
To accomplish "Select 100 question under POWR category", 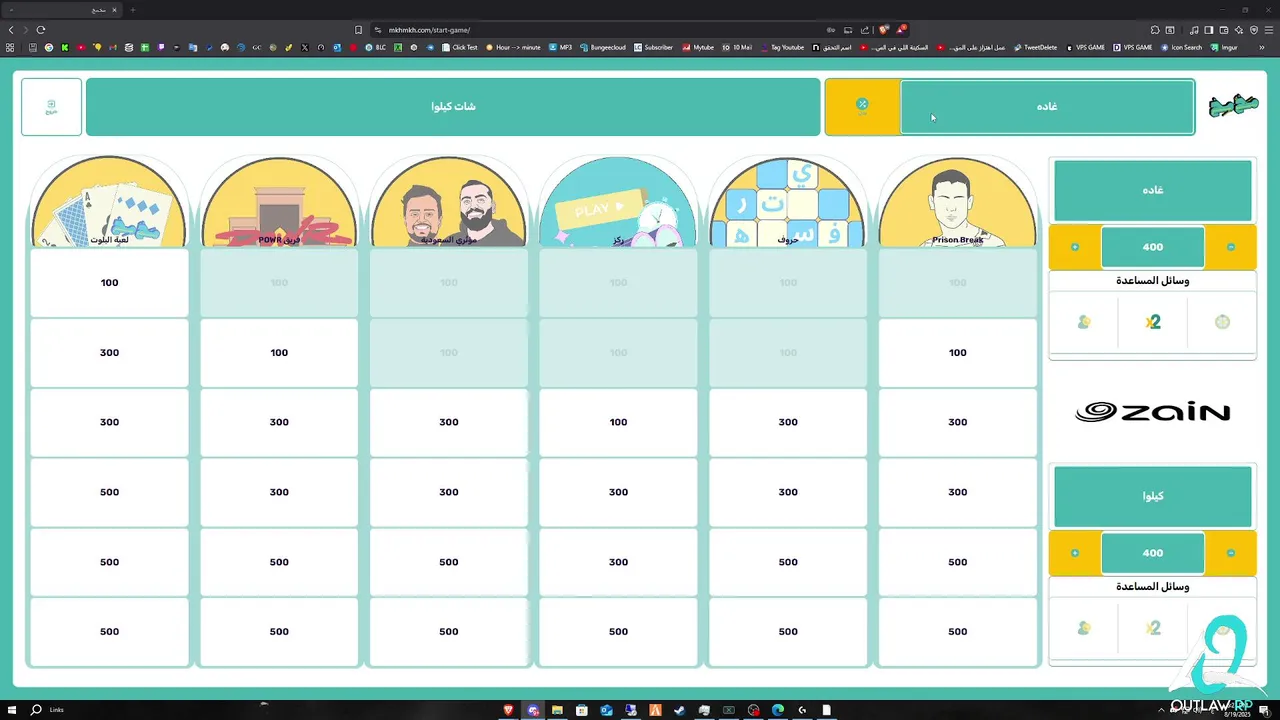I will coord(279,353).
